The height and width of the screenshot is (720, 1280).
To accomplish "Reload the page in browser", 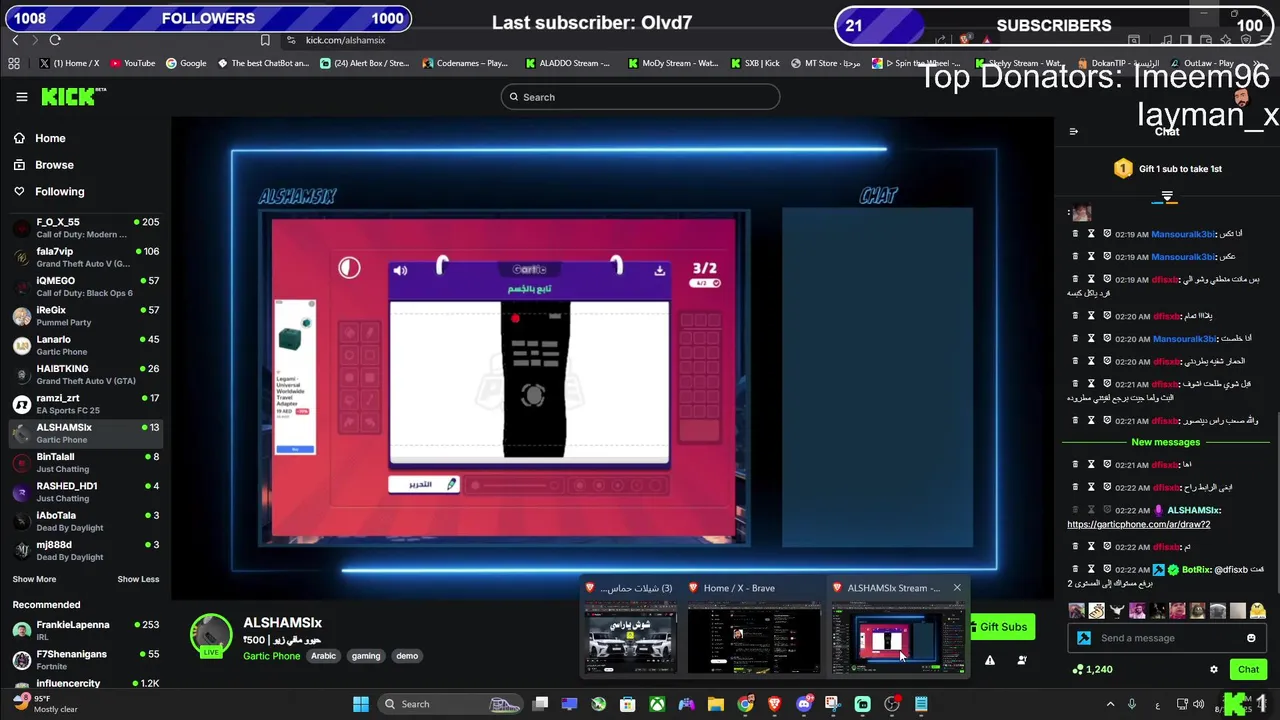I will (x=55, y=40).
